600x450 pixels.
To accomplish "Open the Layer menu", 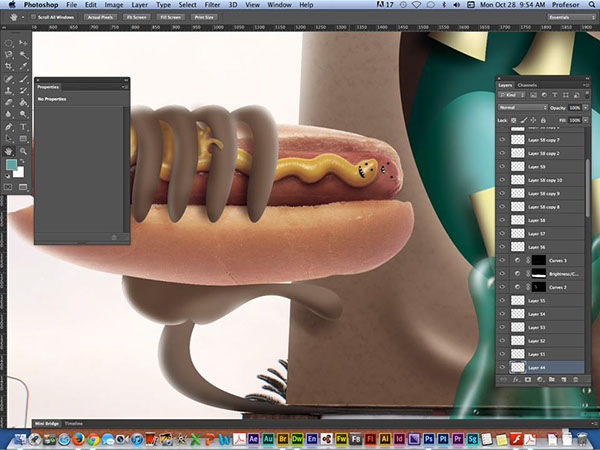I will coord(140,5).
